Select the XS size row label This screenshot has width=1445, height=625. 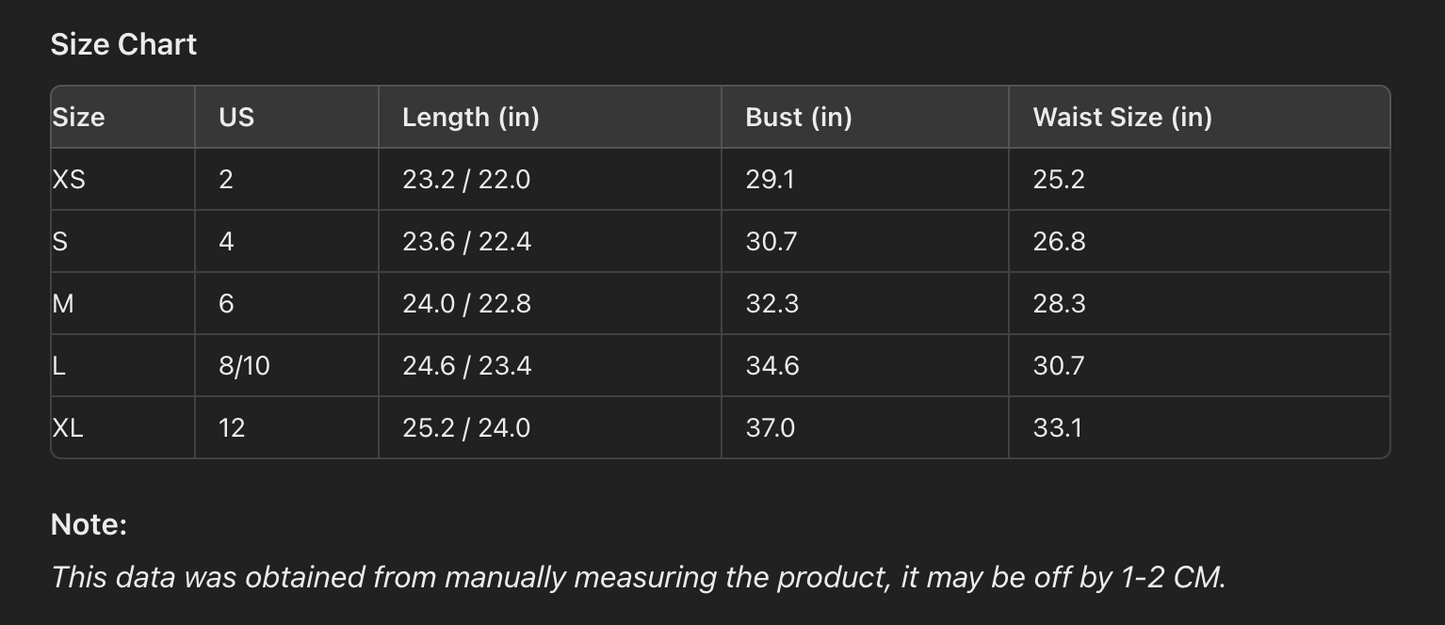(69, 179)
